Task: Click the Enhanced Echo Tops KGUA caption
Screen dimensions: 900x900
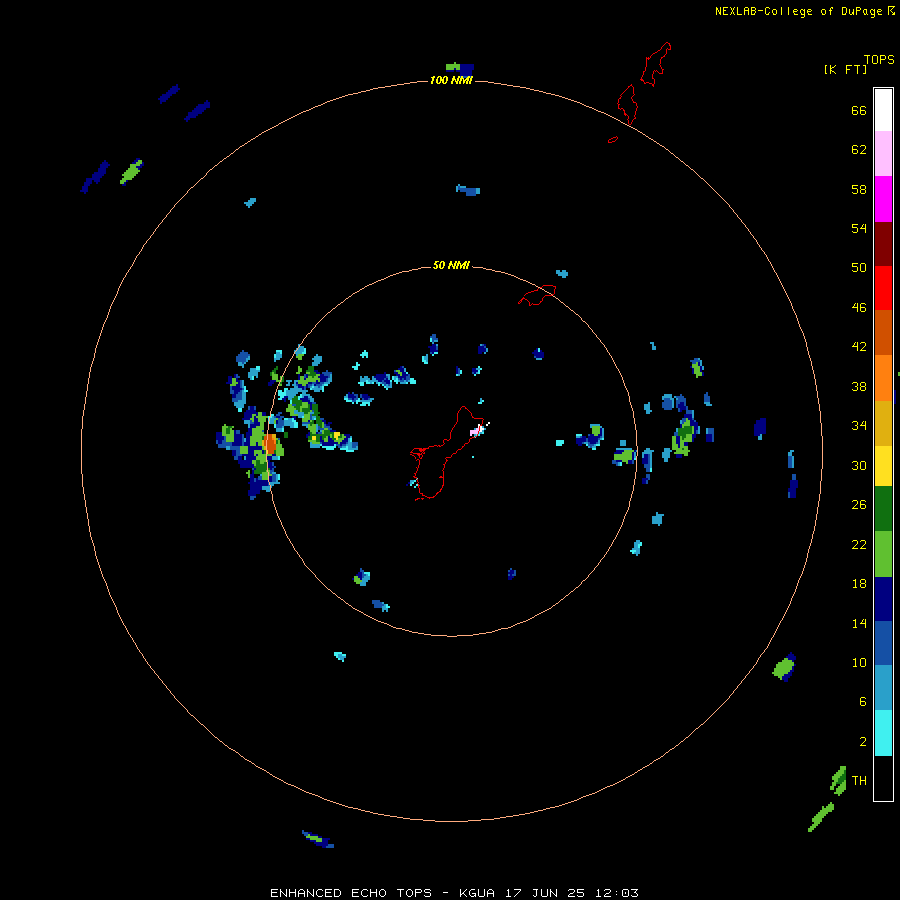Action: tap(454, 893)
